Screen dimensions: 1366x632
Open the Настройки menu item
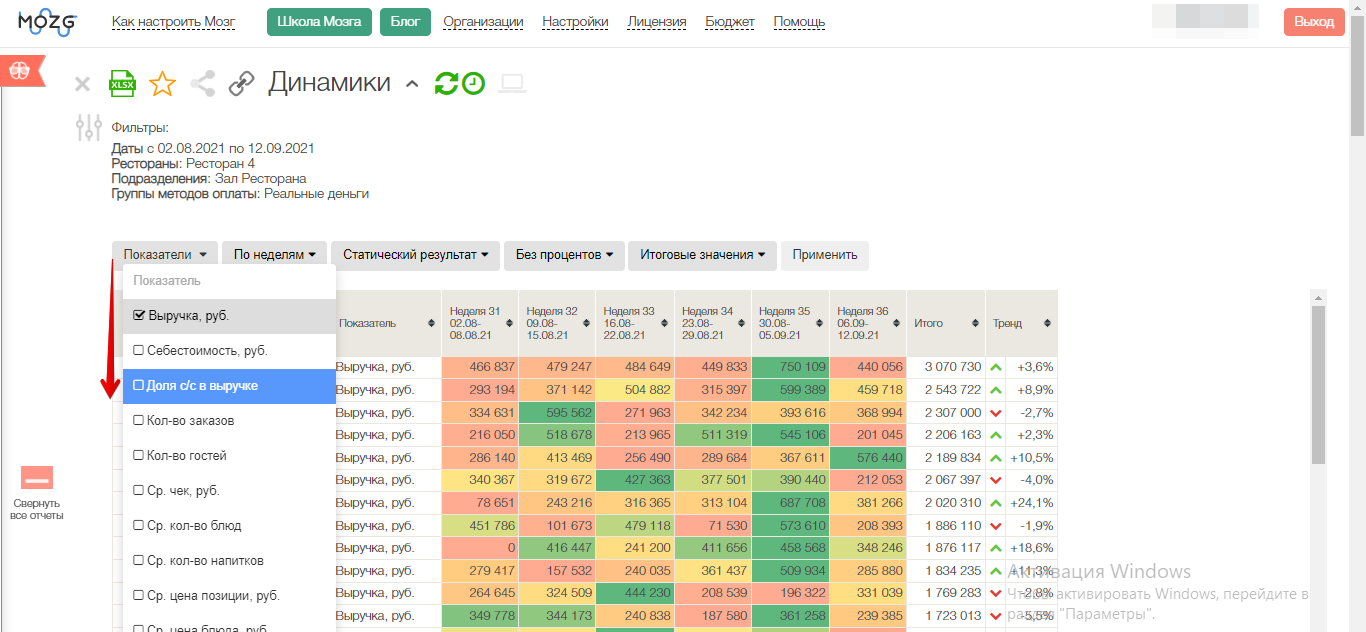[x=575, y=22]
